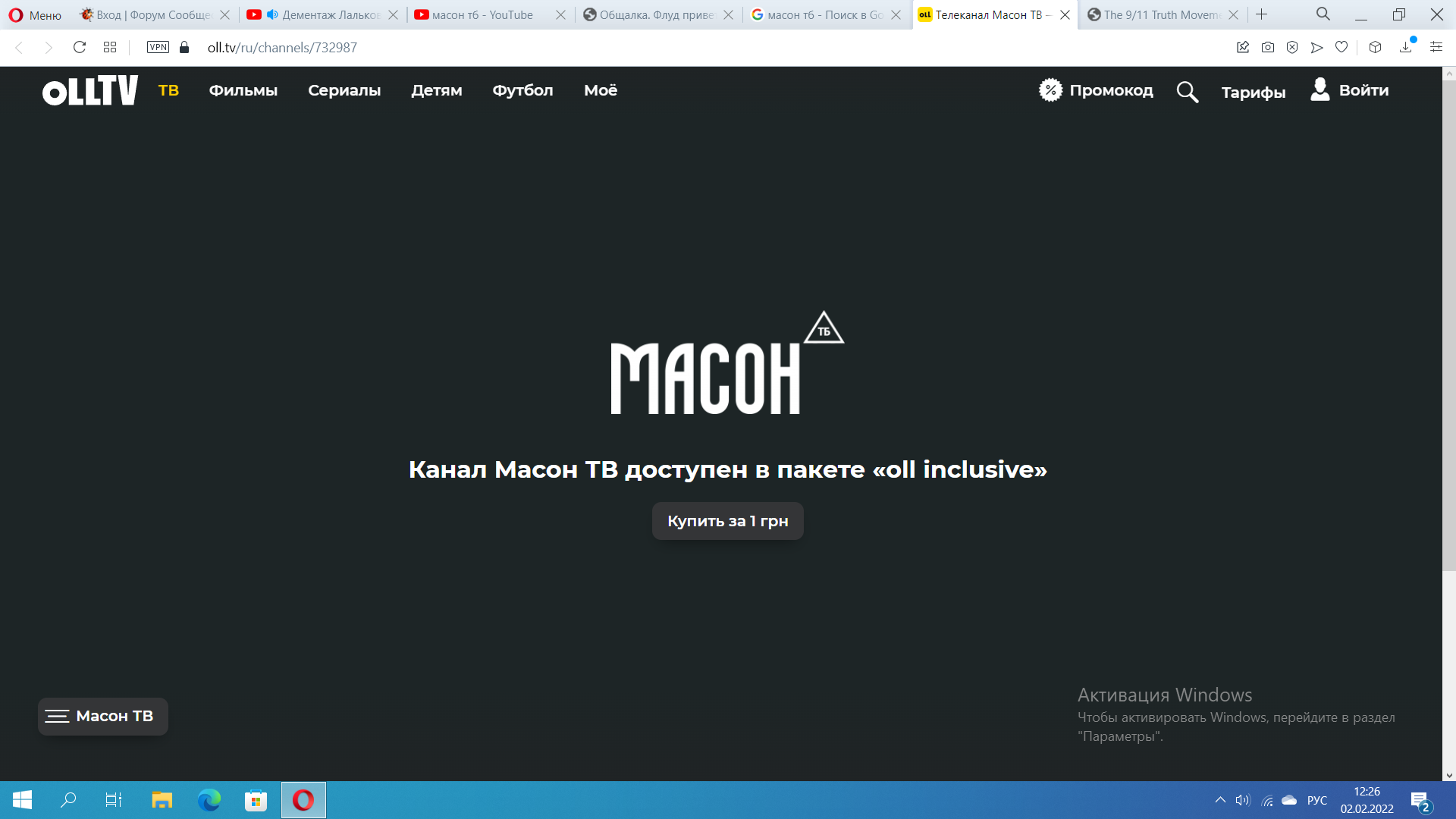Click the scrollbar down arrow
This screenshot has height=819, width=1456.
(x=1449, y=775)
